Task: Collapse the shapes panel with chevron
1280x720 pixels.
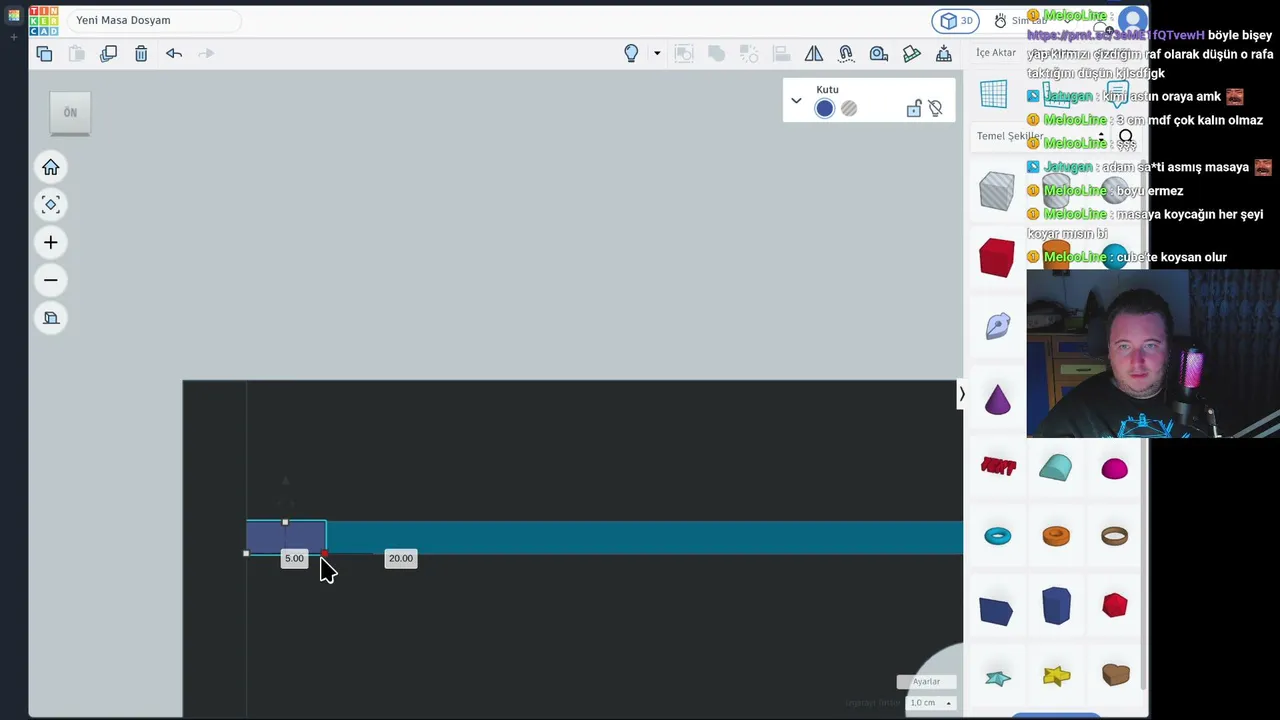Action: tap(962, 394)
